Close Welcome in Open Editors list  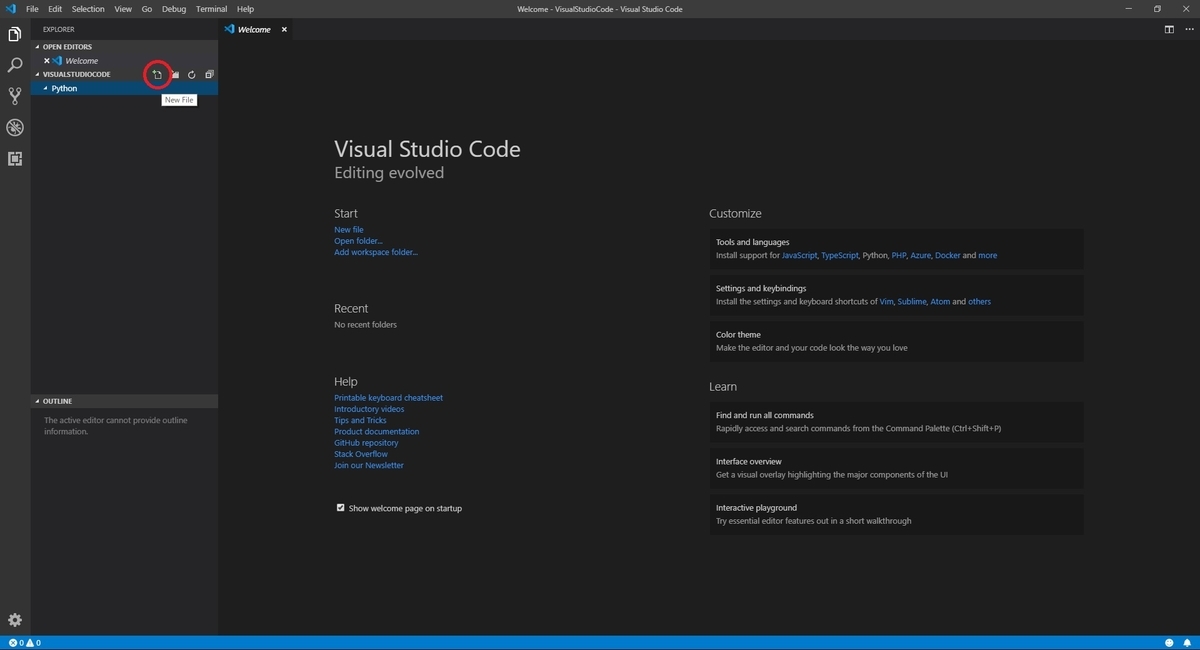46,61
